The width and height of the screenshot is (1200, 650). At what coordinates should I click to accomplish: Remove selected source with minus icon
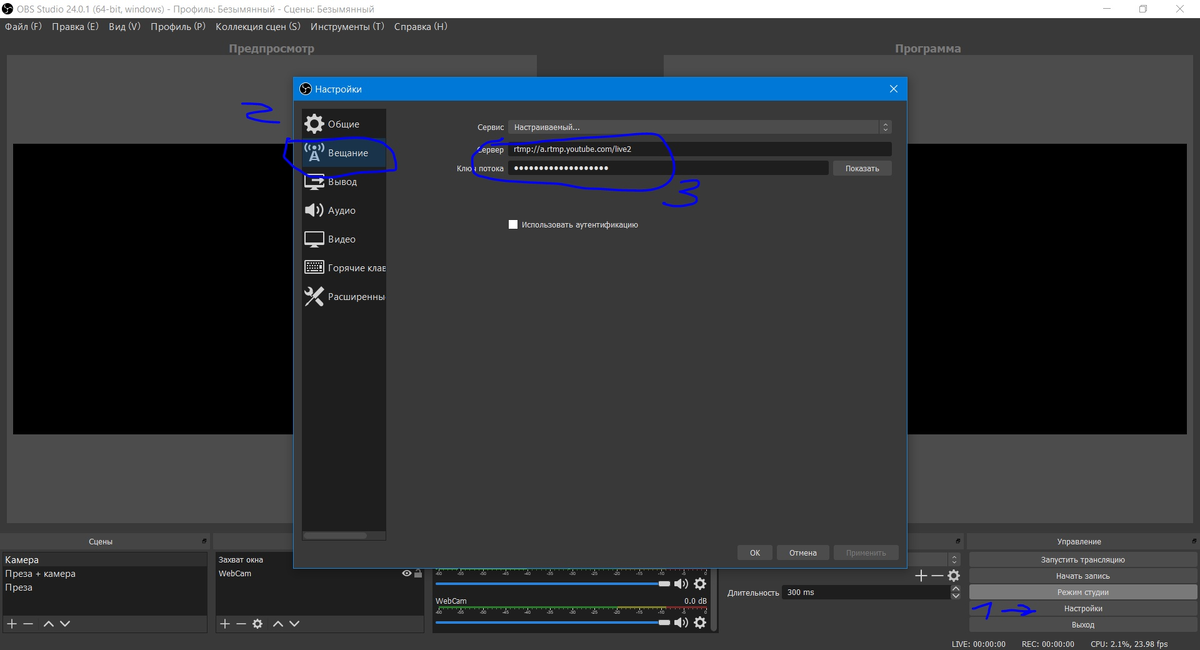point(241,623)
